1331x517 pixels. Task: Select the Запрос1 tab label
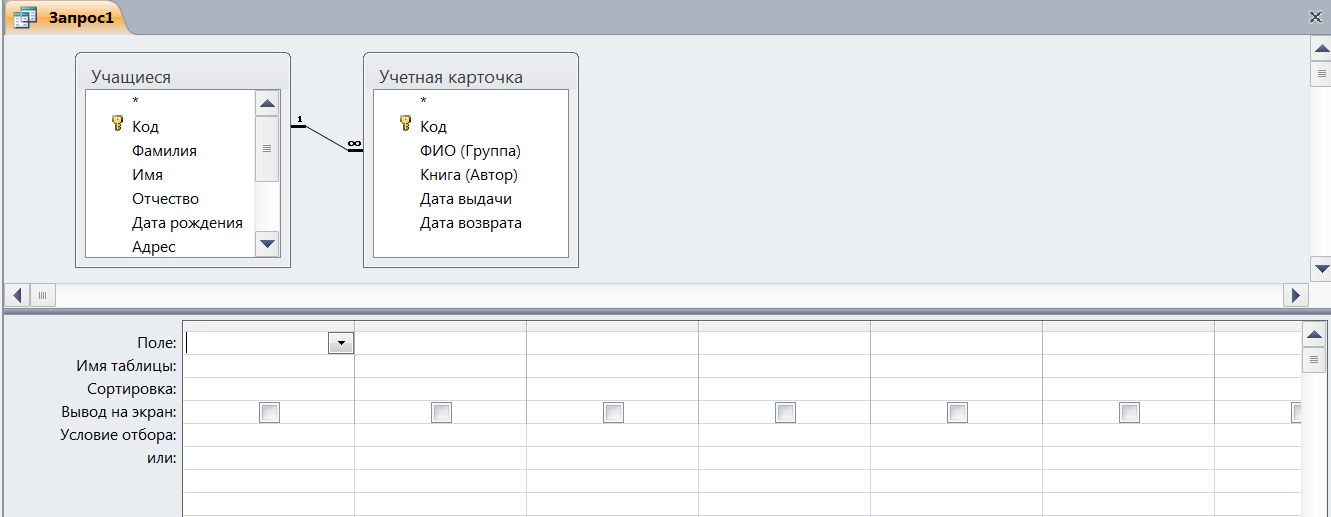pyautogui.click(x=81, y=17)
